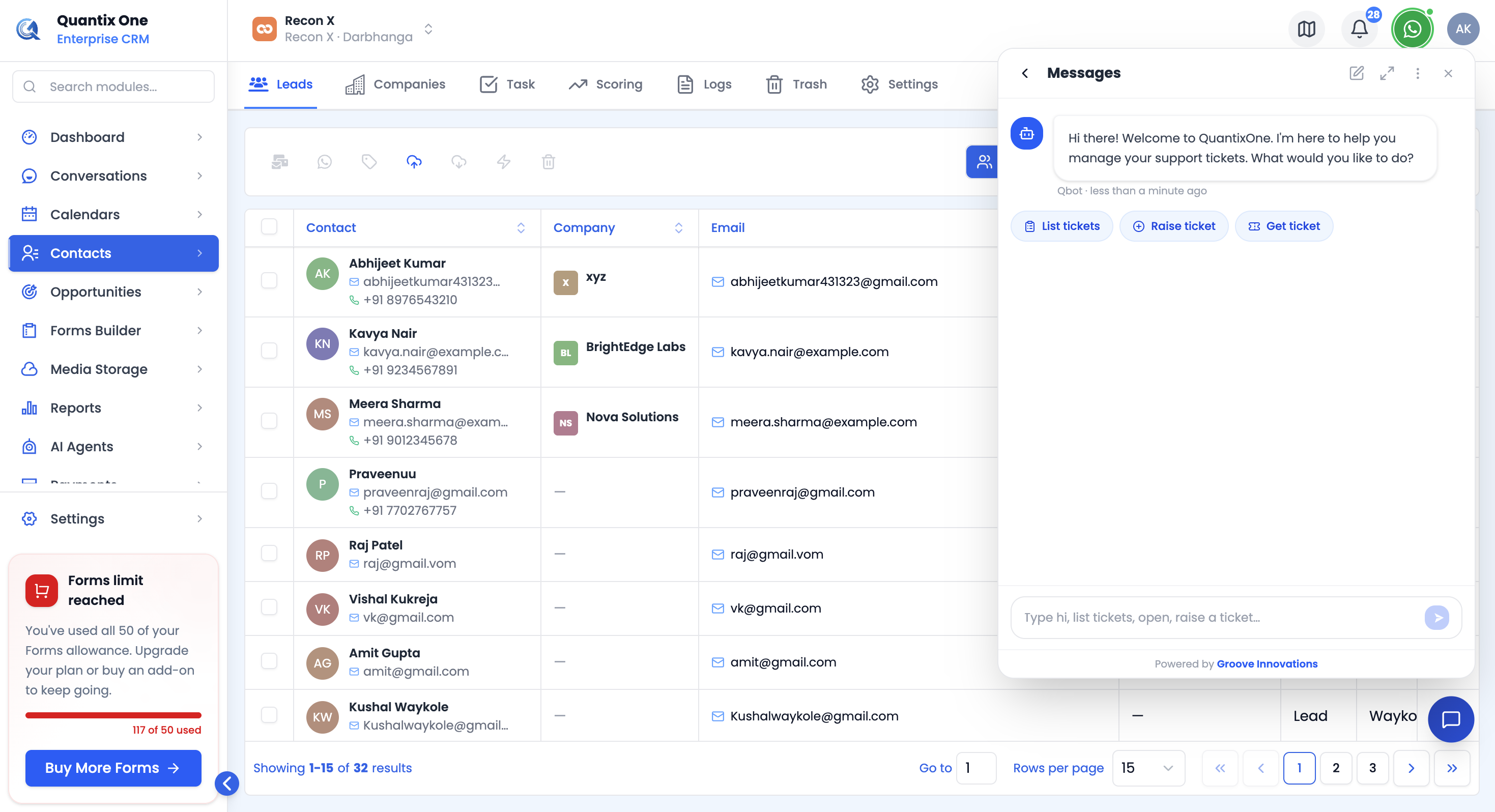Click the Buy More Forms button
The image size is (1495, 812).
113,768
